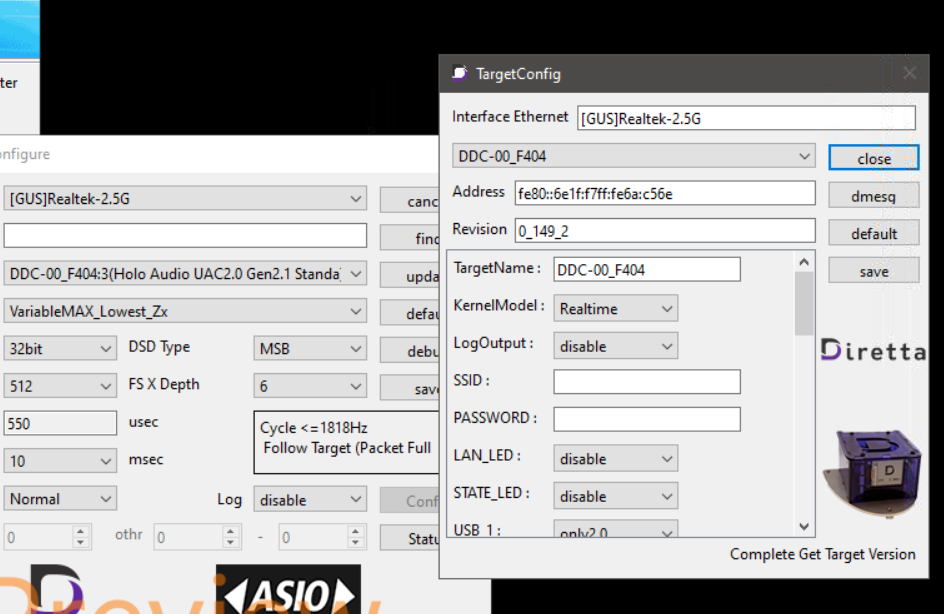Click the TargetName text field

(x=646, y=270)
